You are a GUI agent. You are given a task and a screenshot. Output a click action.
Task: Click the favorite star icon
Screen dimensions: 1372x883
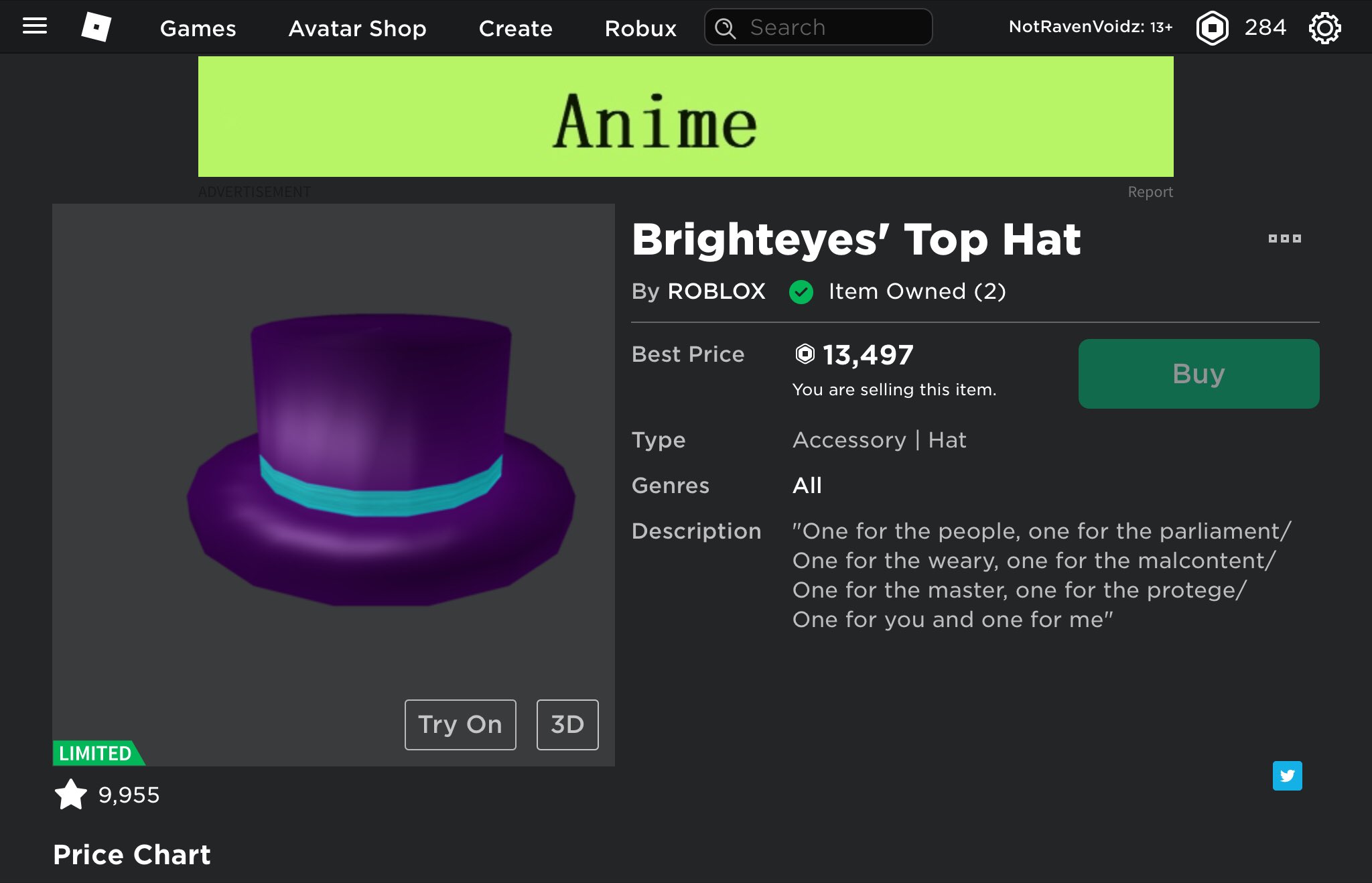71,795
